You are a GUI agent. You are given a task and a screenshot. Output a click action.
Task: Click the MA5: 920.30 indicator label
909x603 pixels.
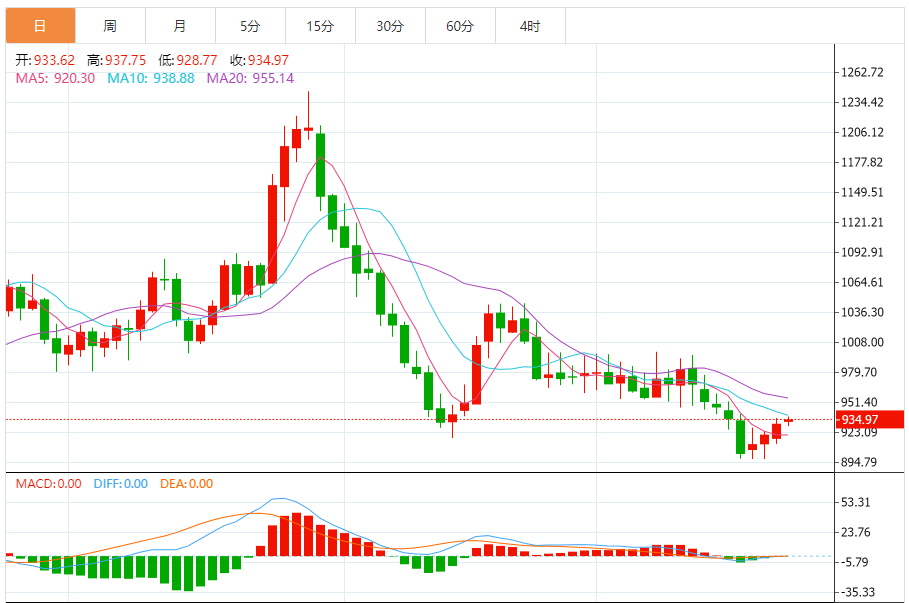[55, 78]
